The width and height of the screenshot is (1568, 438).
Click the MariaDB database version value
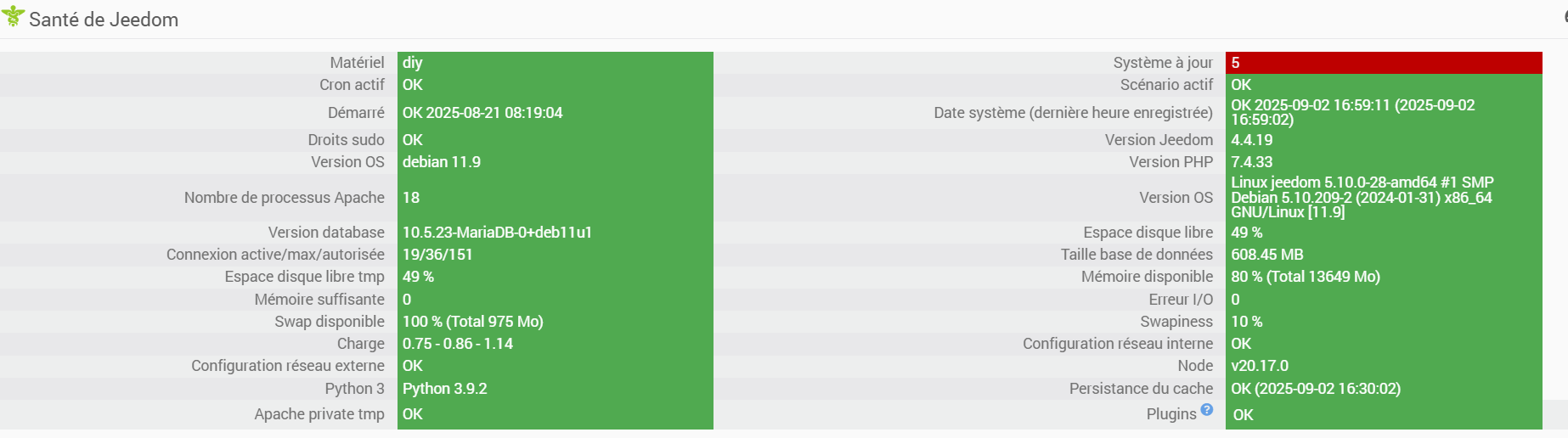tap(497, 233)
